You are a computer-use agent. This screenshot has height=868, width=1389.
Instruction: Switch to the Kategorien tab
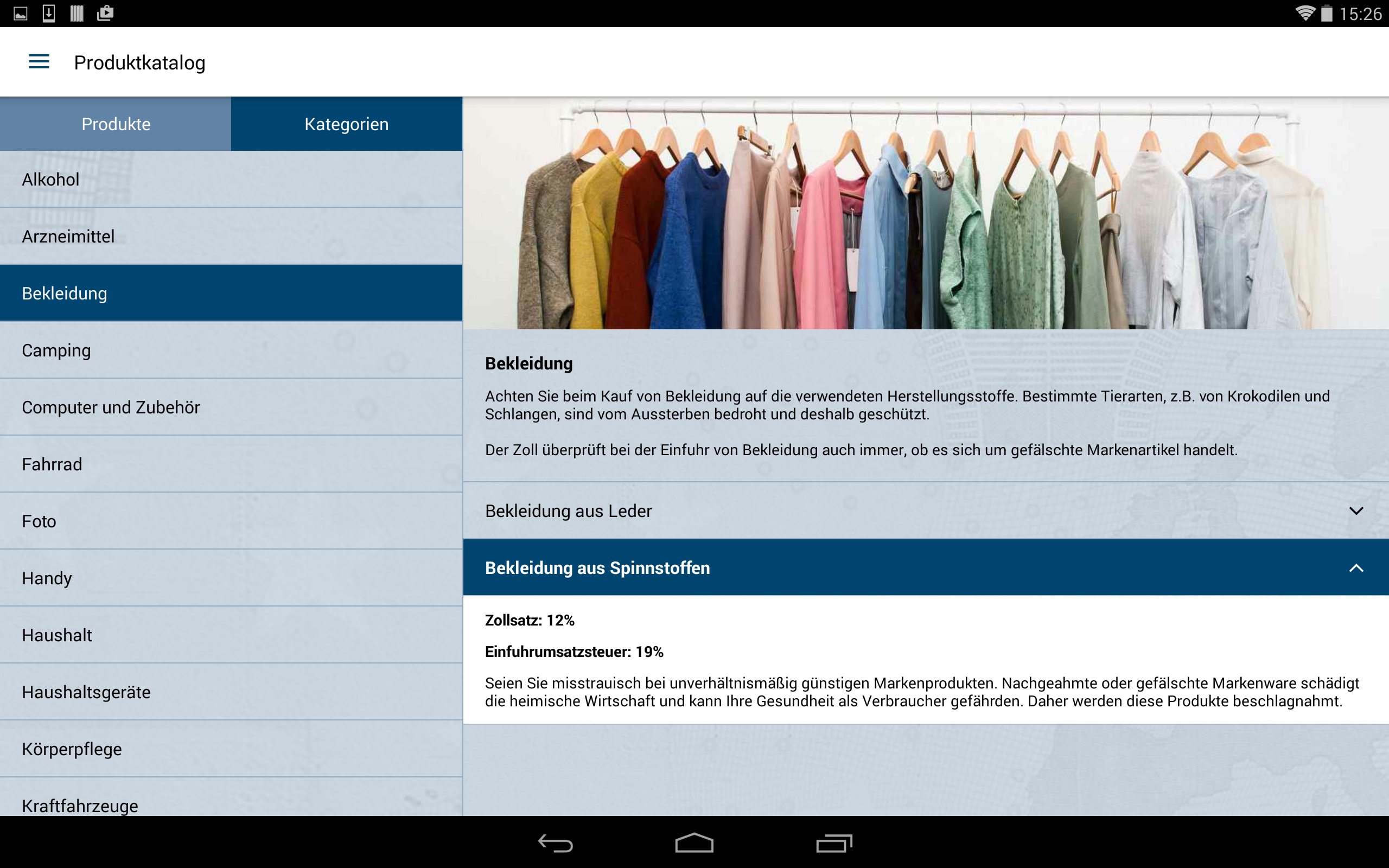(x=346, y=124)
